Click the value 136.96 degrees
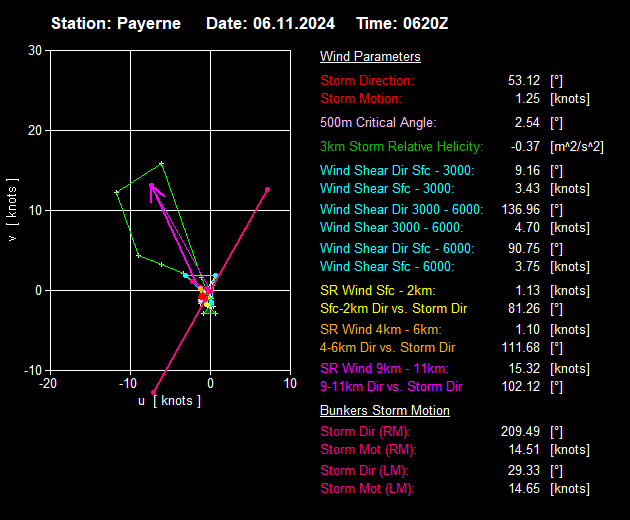This screenshot has height=520, width=630. [521, 209]
